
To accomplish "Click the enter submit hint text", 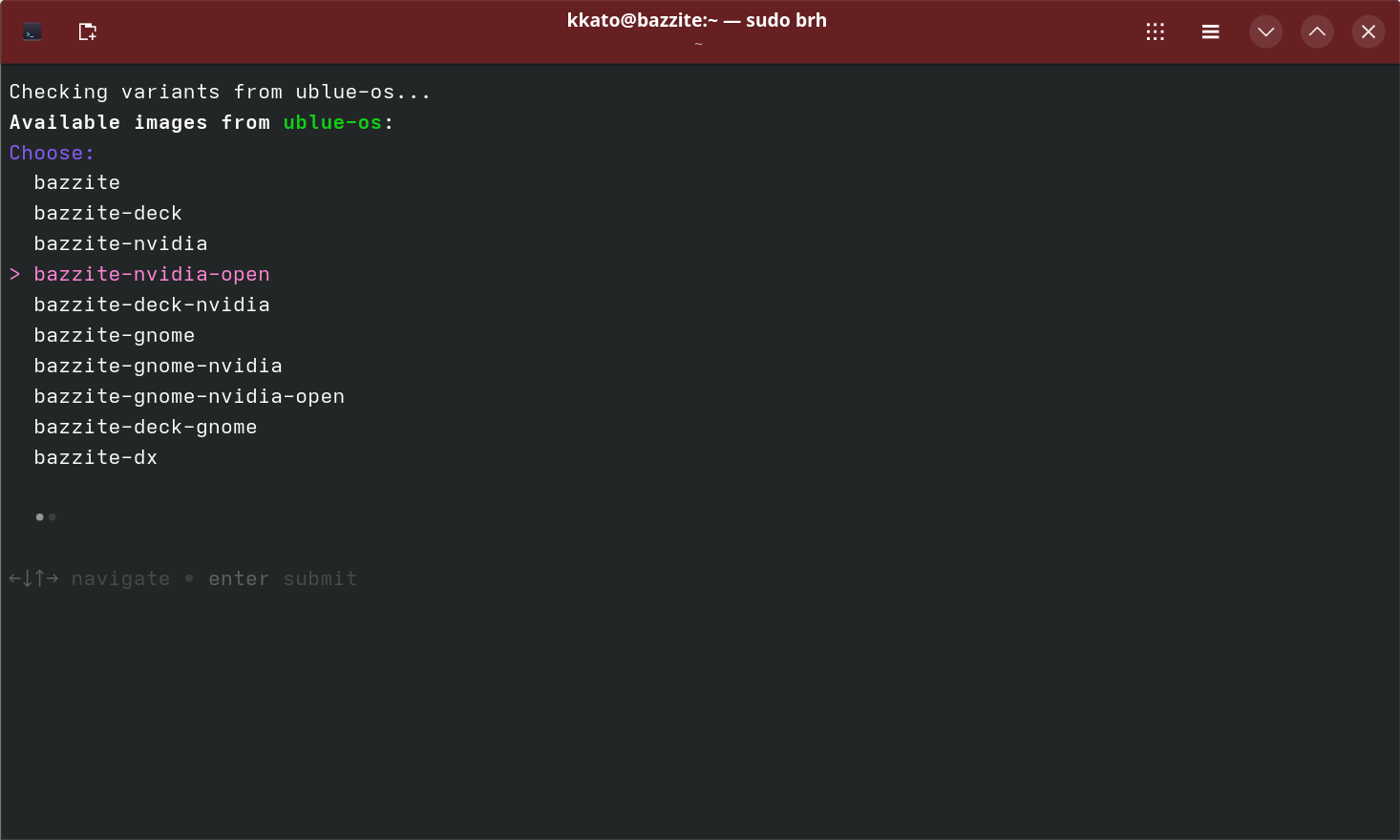I will coord(282,578).
